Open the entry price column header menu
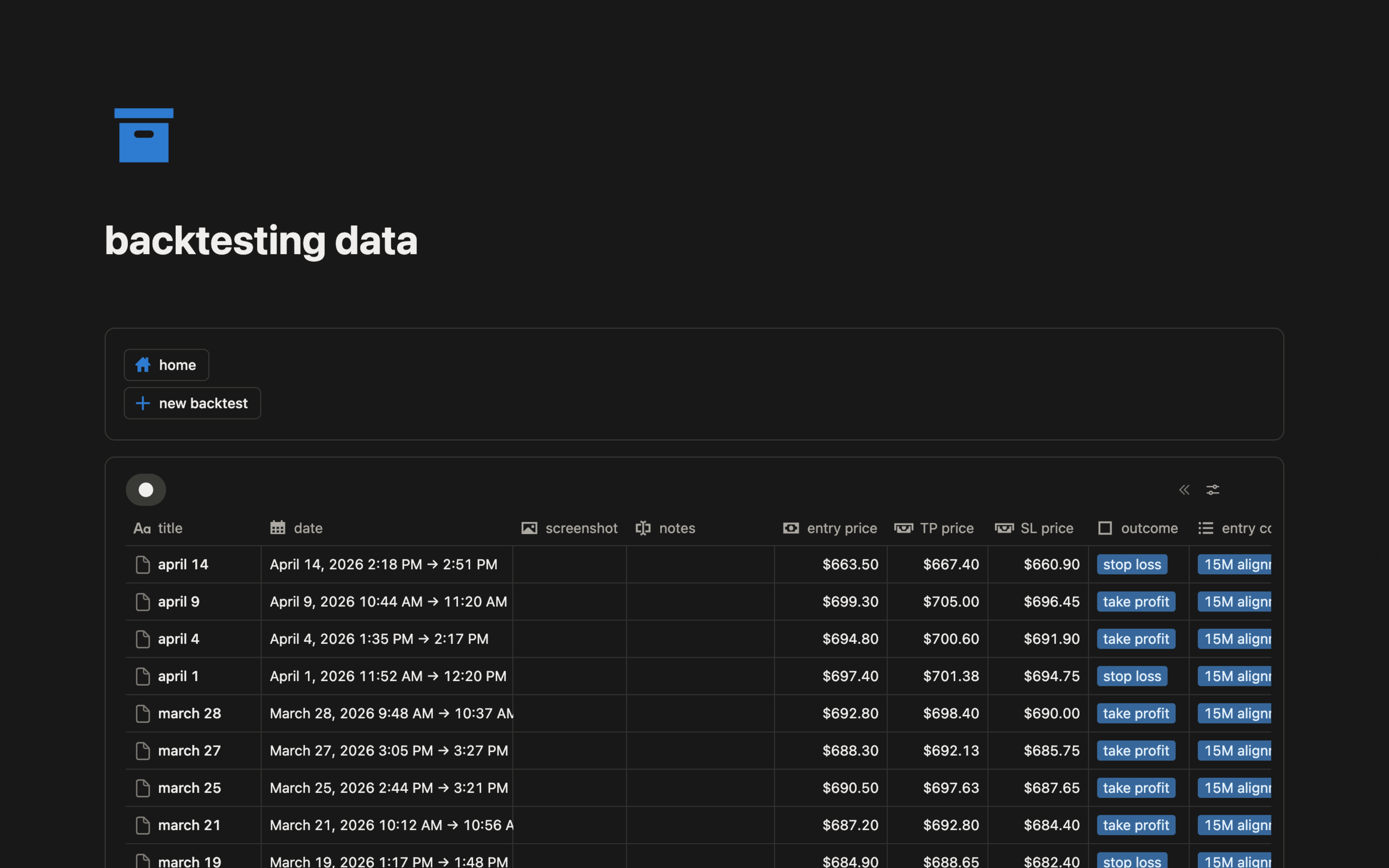This screenshot has height=868, width=1389. pyautogui.click(x=831, y=528)
